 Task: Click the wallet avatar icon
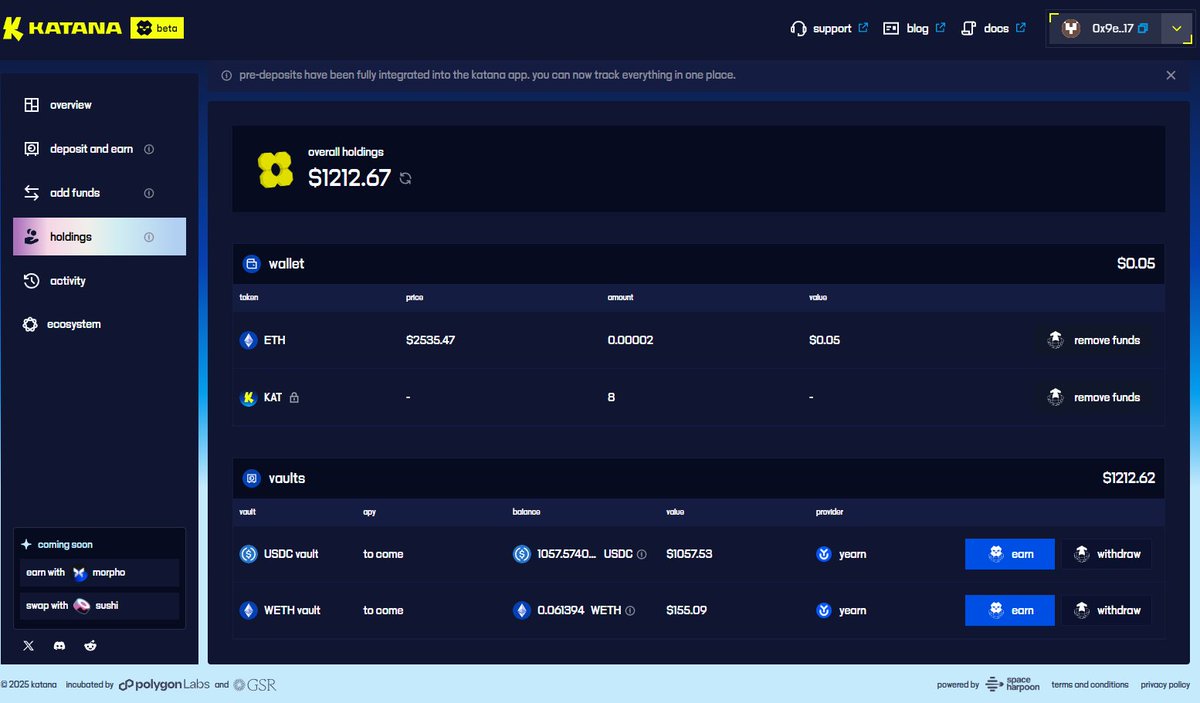pyautogui.click(x=1071, y=29)
